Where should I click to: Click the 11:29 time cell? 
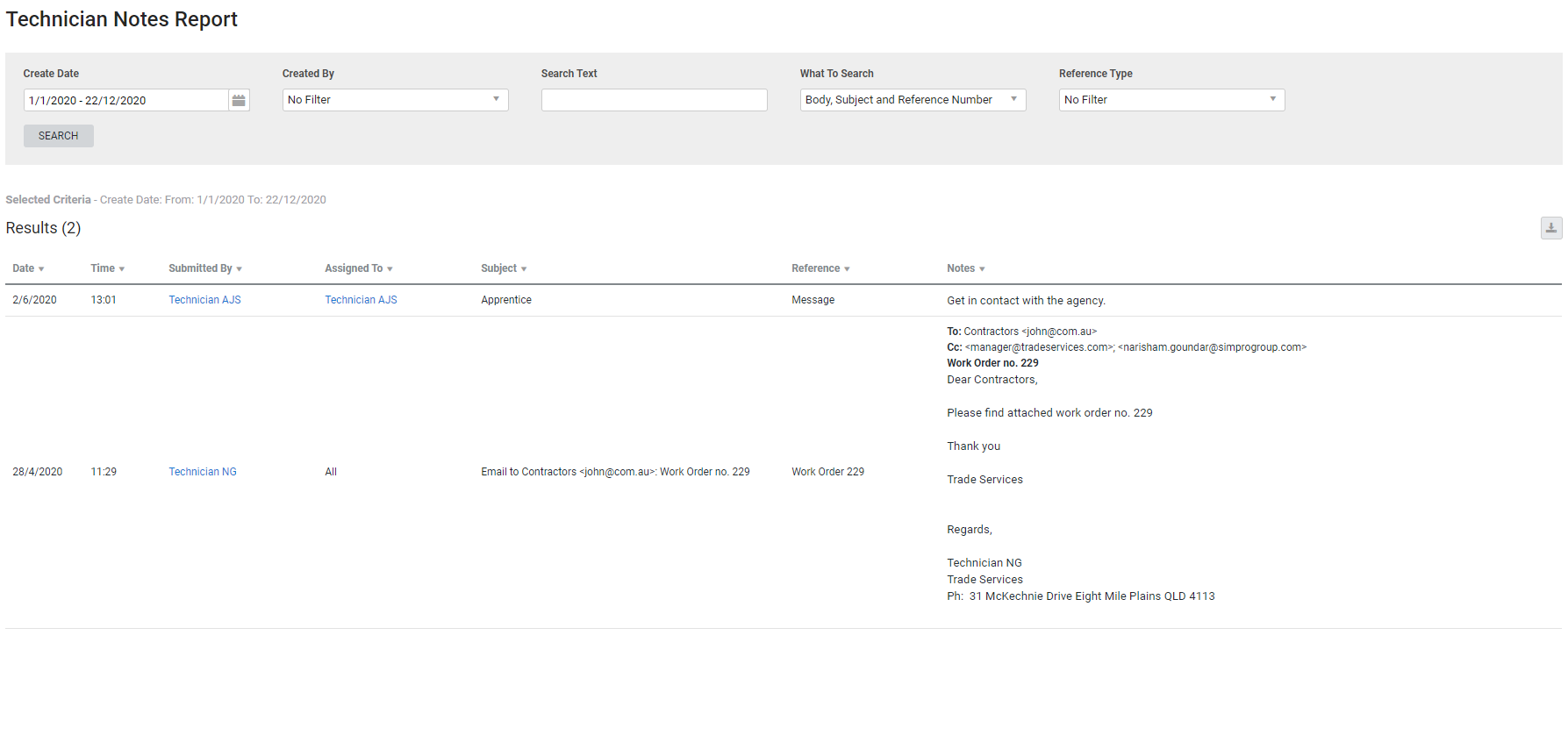coord(104,472)
